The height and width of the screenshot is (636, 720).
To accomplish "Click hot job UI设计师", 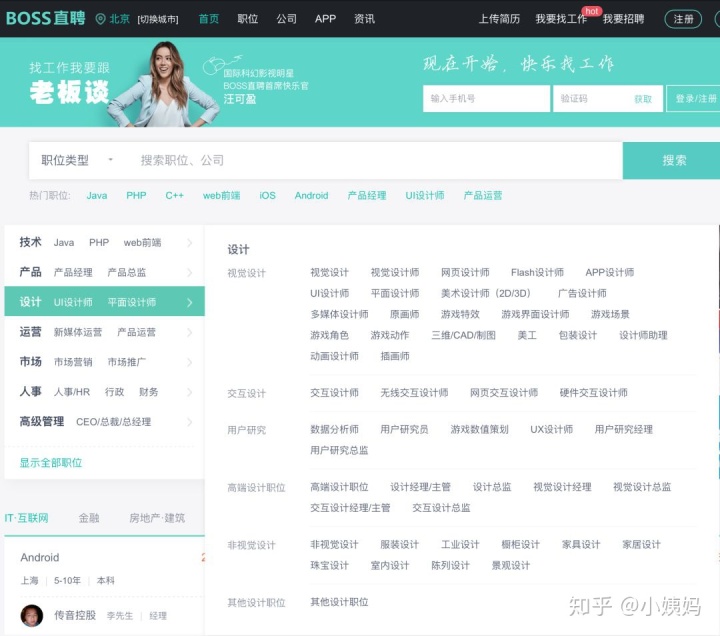I will pyautogui.click(x=425, y=196).
